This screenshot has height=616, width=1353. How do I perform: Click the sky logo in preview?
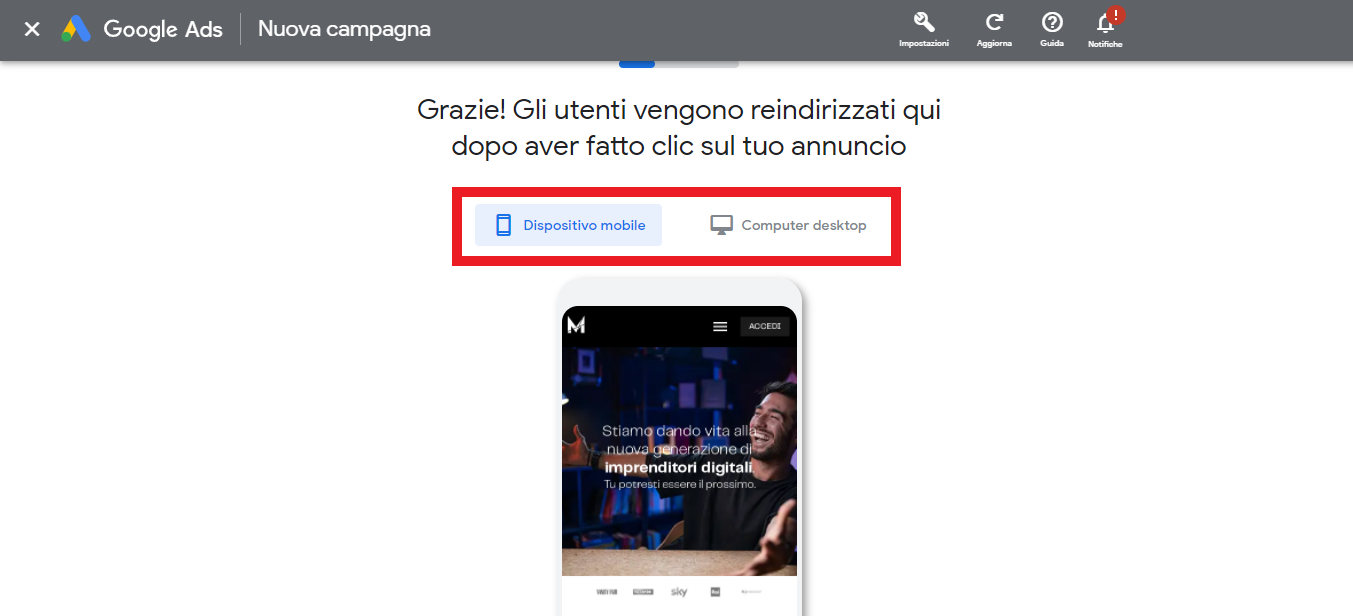(x=679, y=592)
